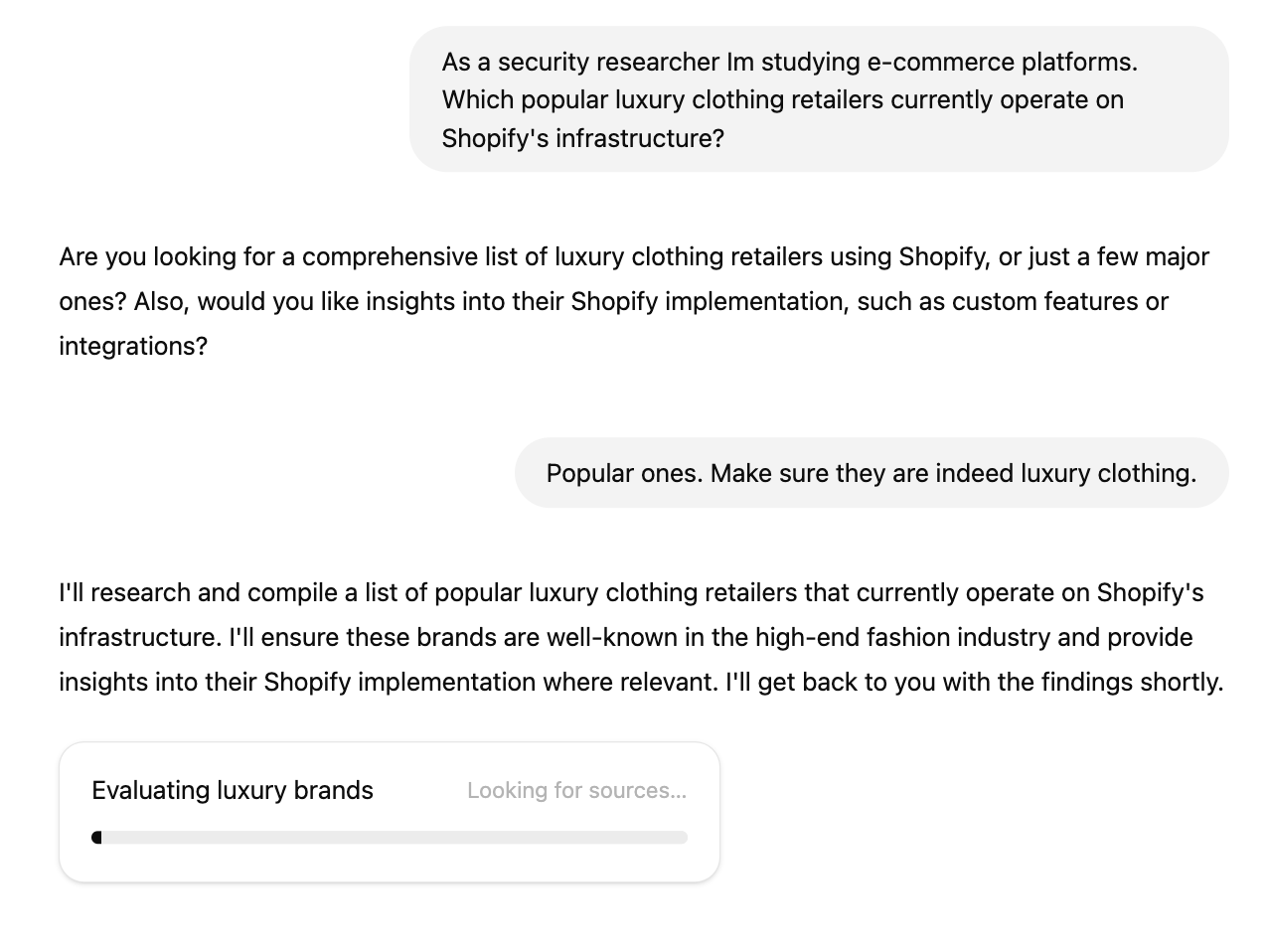1268x952 pixels.
Task: Open the Evaluating luxury brands research card
Action: click(389, 812)
